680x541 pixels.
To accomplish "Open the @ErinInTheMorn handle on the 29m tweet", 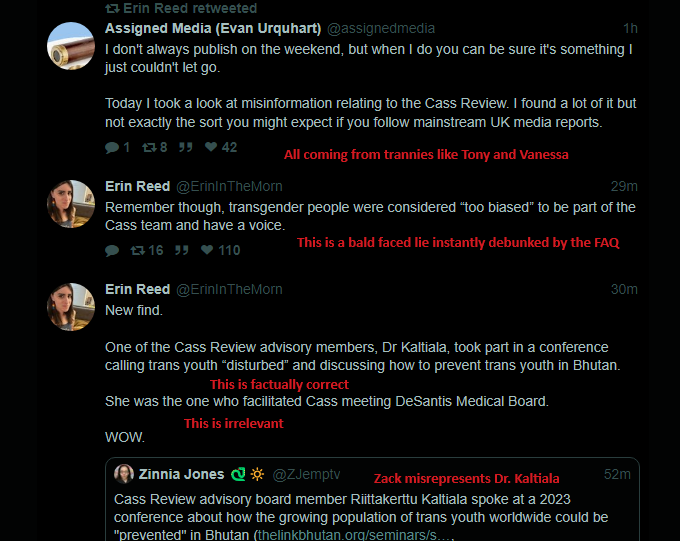I will [x=229, y=186].
